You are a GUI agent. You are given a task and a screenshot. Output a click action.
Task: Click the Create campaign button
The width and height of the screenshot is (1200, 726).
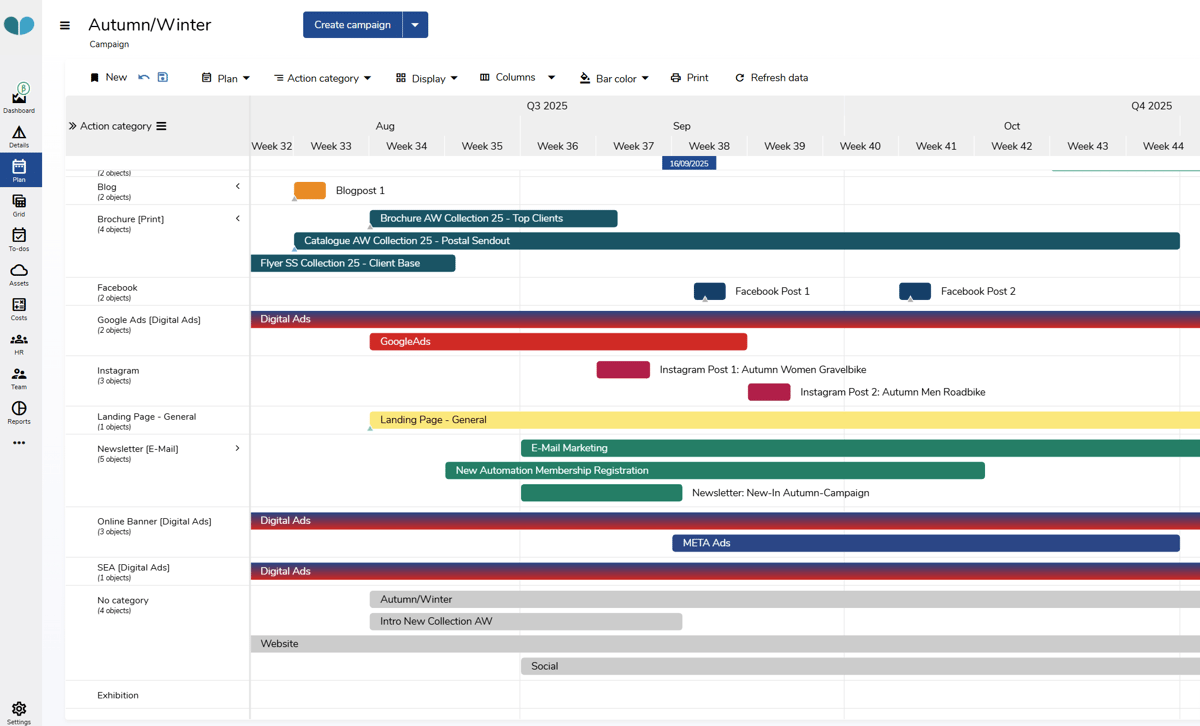point(352,25)
